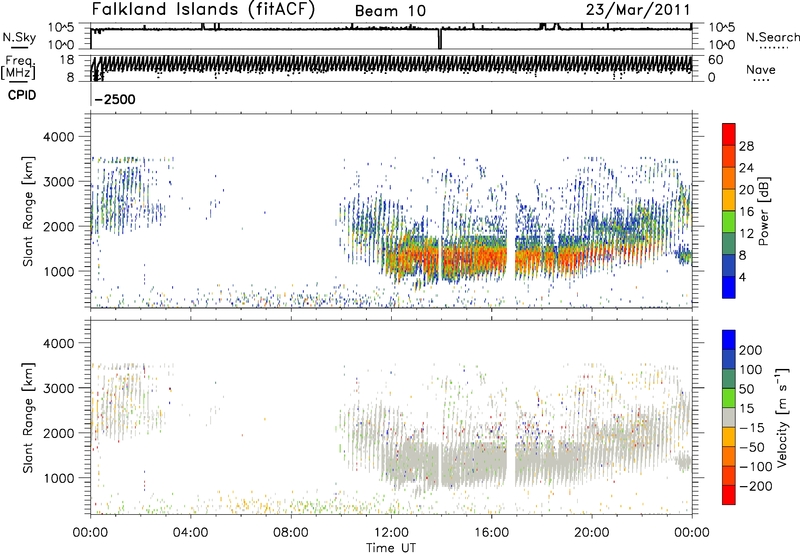
Task: Click the "Time UT" axis title
Action: 391,547
